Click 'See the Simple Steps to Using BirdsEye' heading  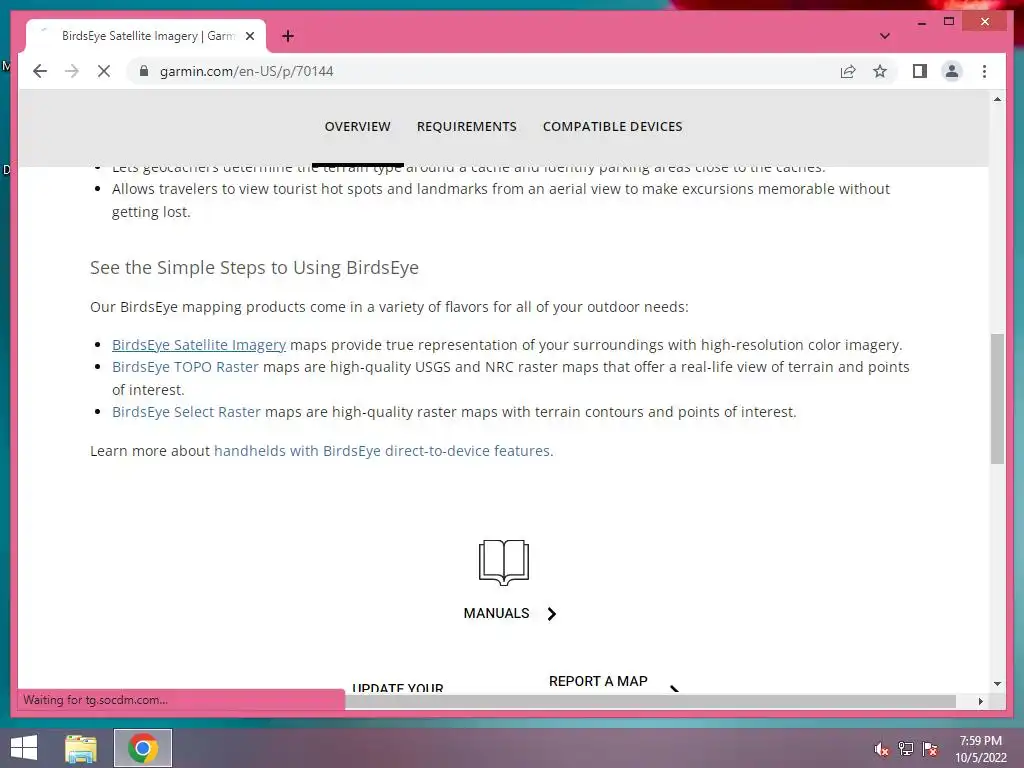[254, 268]
